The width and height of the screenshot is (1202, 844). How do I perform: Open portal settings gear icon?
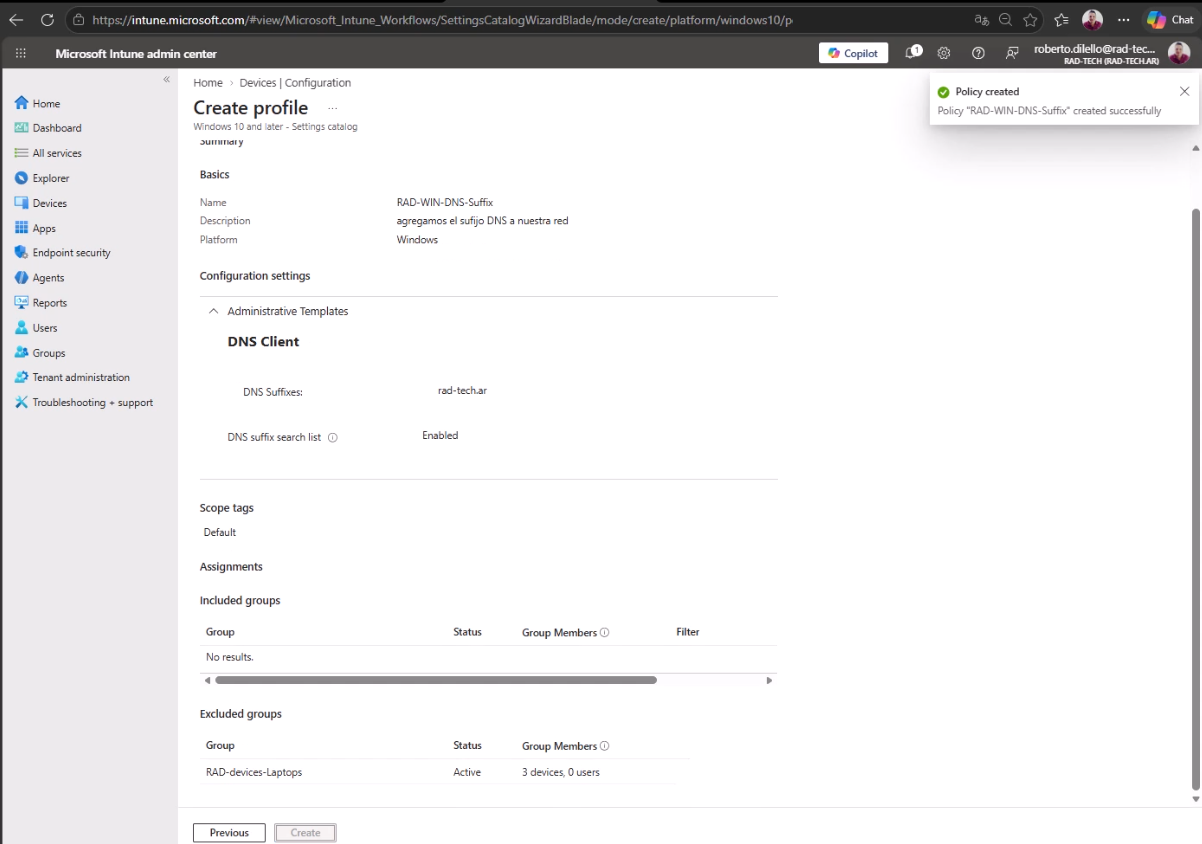(943, 53)
